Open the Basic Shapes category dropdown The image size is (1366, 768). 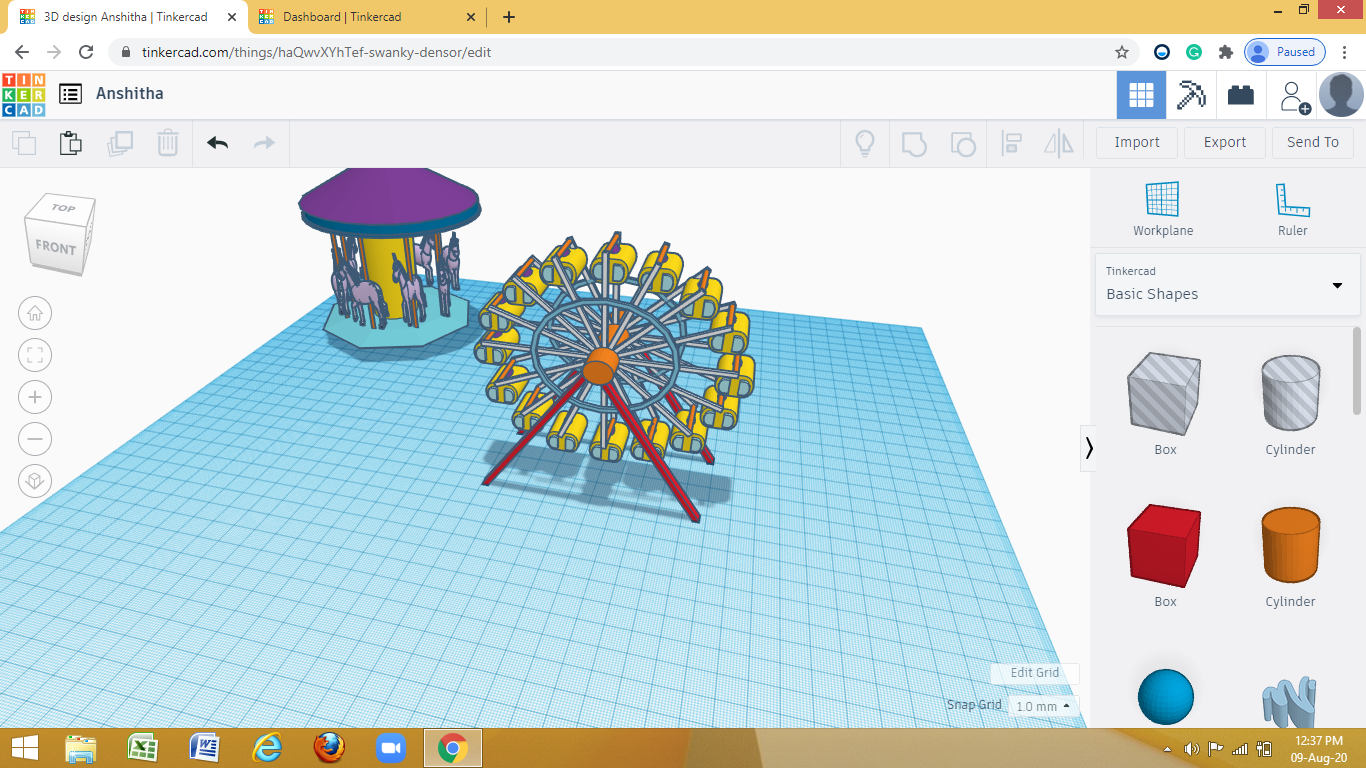[1227, 284]
